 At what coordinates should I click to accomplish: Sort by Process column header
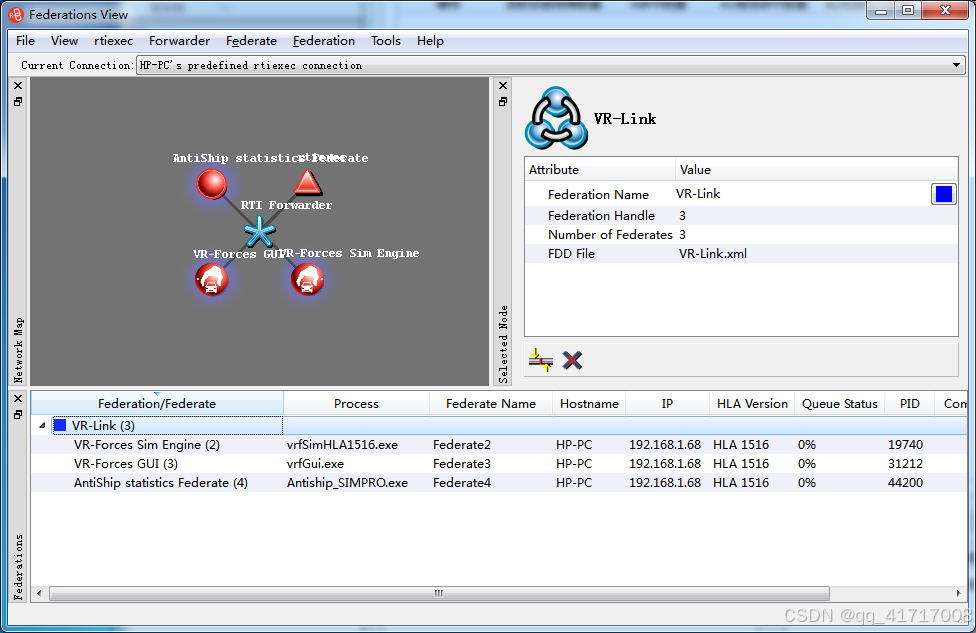pos(356,403)
